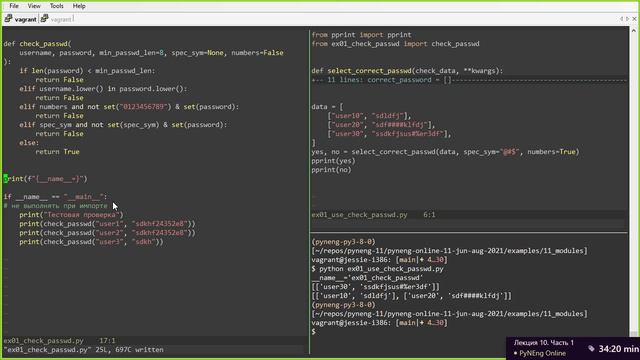
Task: Click the 'elif spec_sym and not set' line
Action: [123, 124]
